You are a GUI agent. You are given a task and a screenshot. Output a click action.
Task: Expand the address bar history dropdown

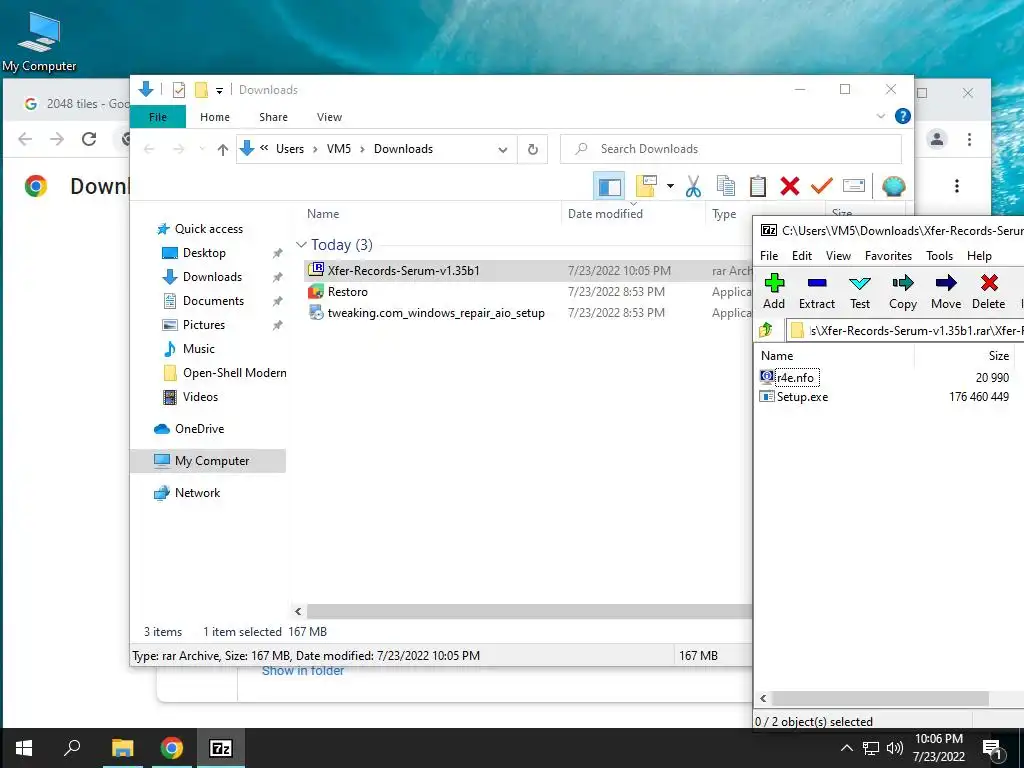(502, 150)
